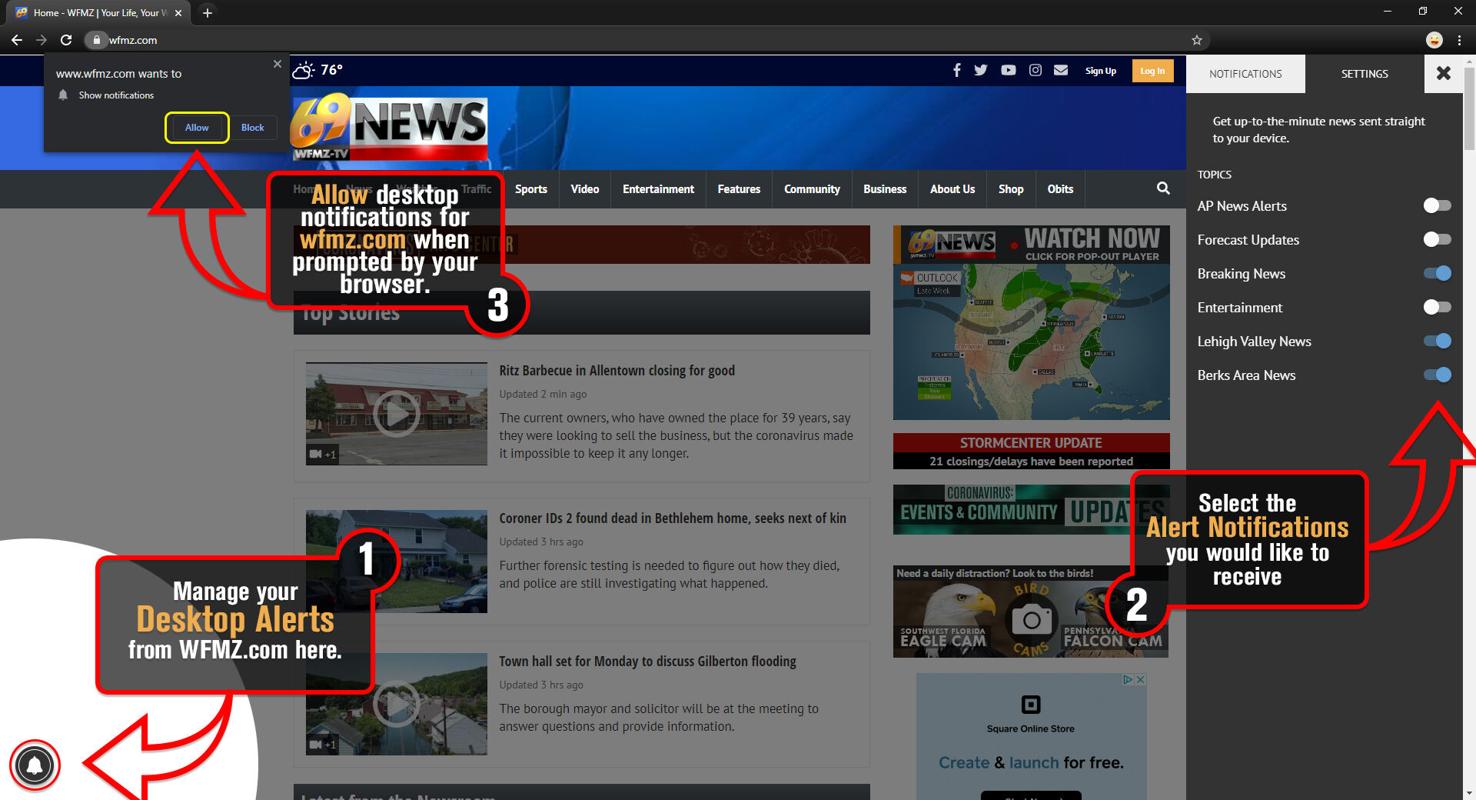The height and width of the screenshot is (800, 1476).
Task: Open WFMZ's Facebook page via the Facebook icon
Action: tap(956, 70)
